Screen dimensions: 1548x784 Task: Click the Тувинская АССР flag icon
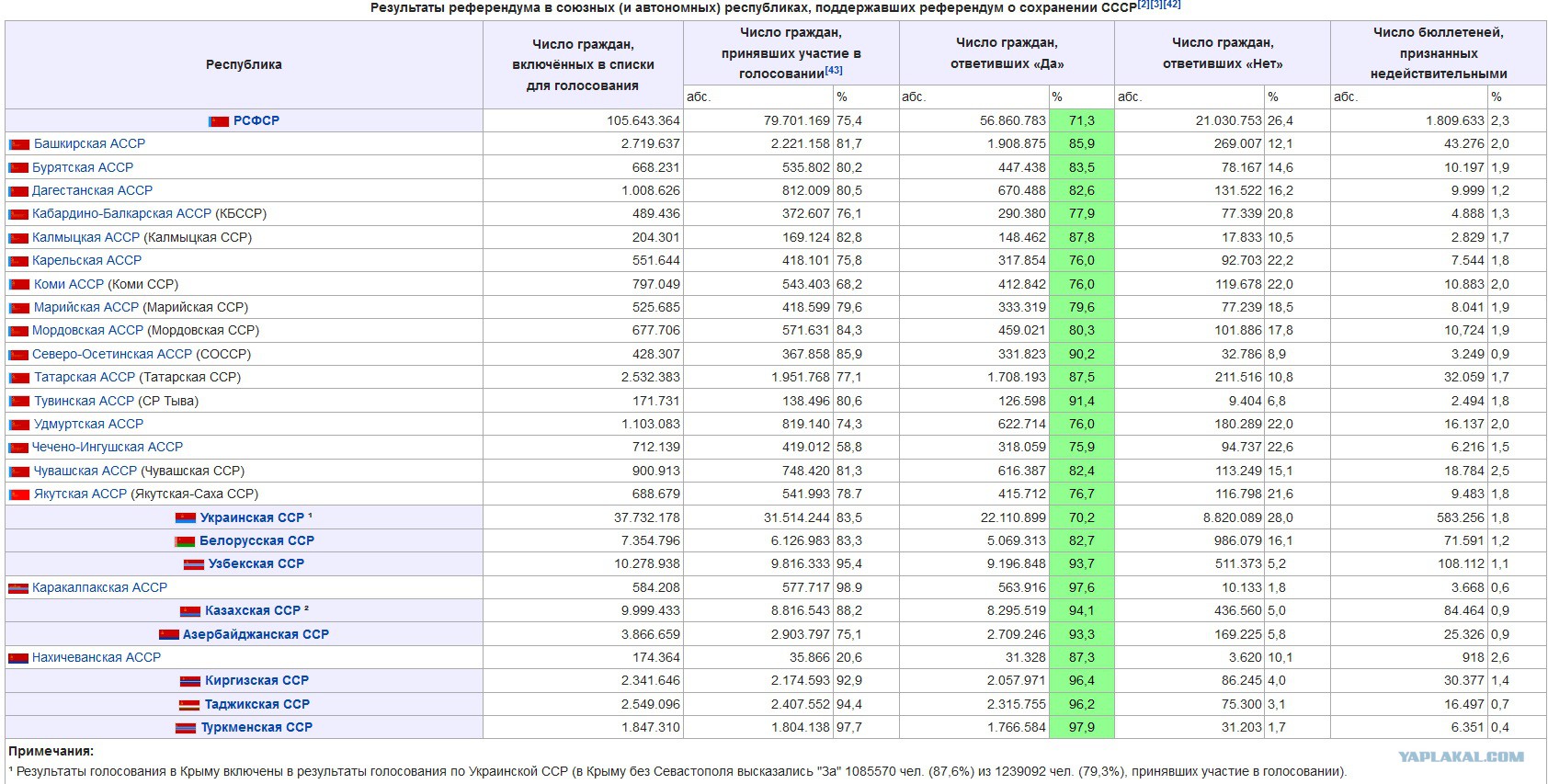(x=19, y=402)
